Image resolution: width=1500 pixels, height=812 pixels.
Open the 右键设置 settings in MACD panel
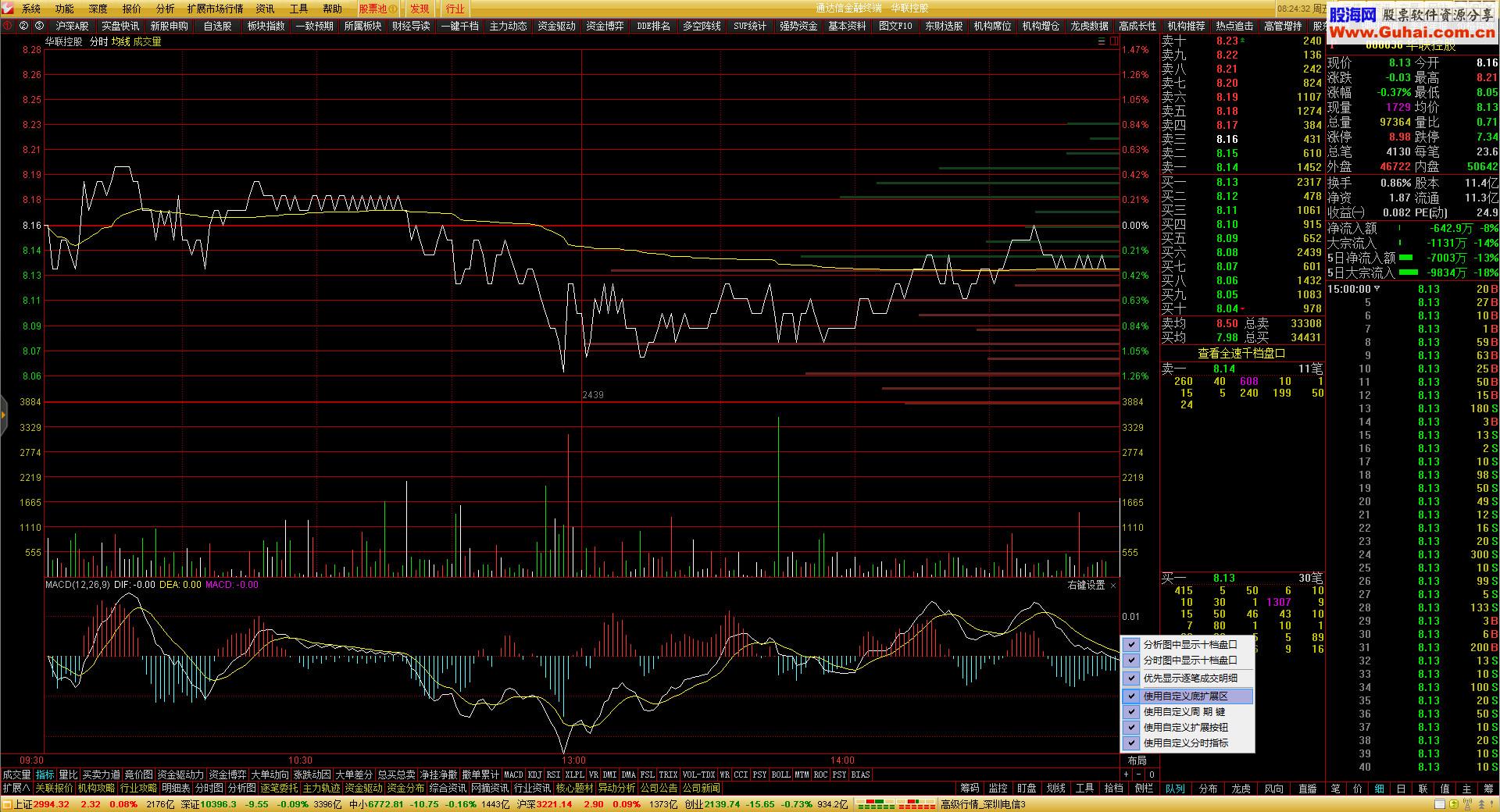coord(1086,585)
